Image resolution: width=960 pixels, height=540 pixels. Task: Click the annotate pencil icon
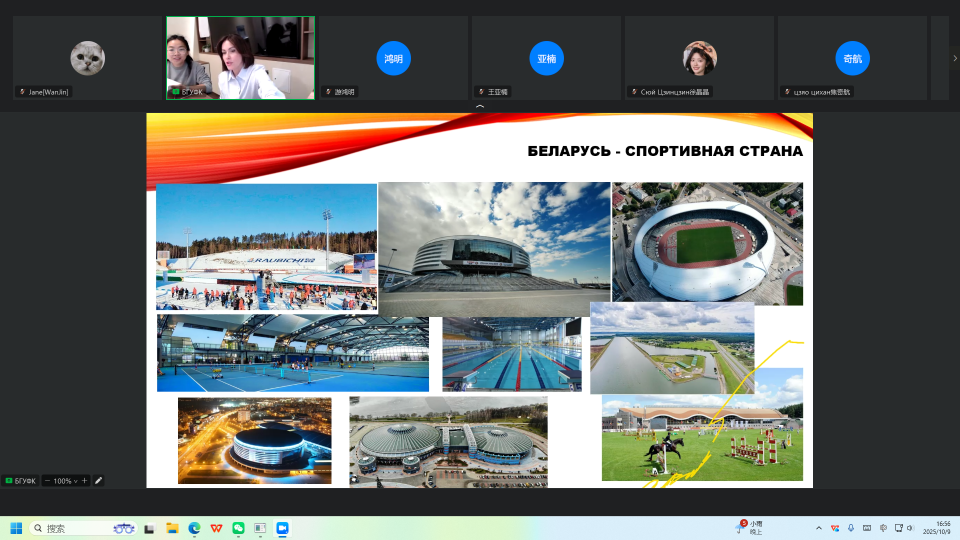98,481
